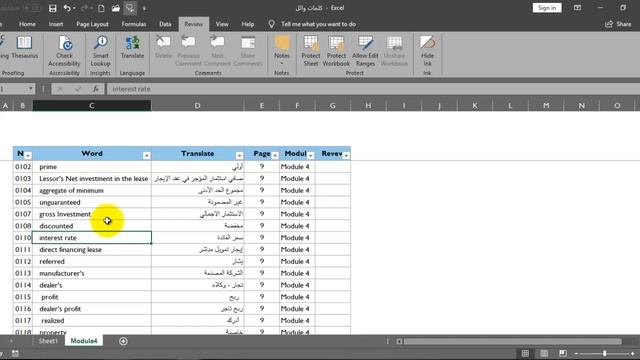The image size is (640, 360).
Task: Switch to Page Break Preview icon
Action: click(563, 353)
